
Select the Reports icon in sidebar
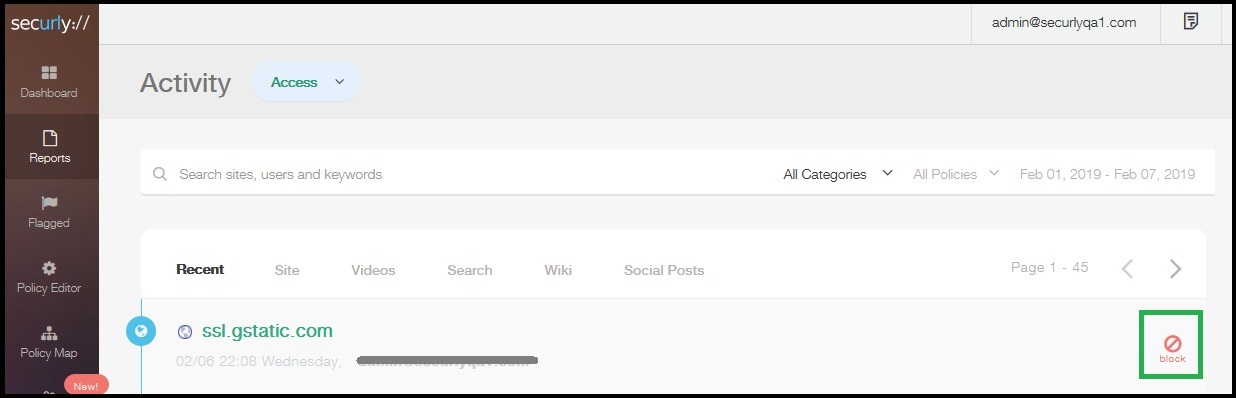pyautogui.click(x=49, y=138)
